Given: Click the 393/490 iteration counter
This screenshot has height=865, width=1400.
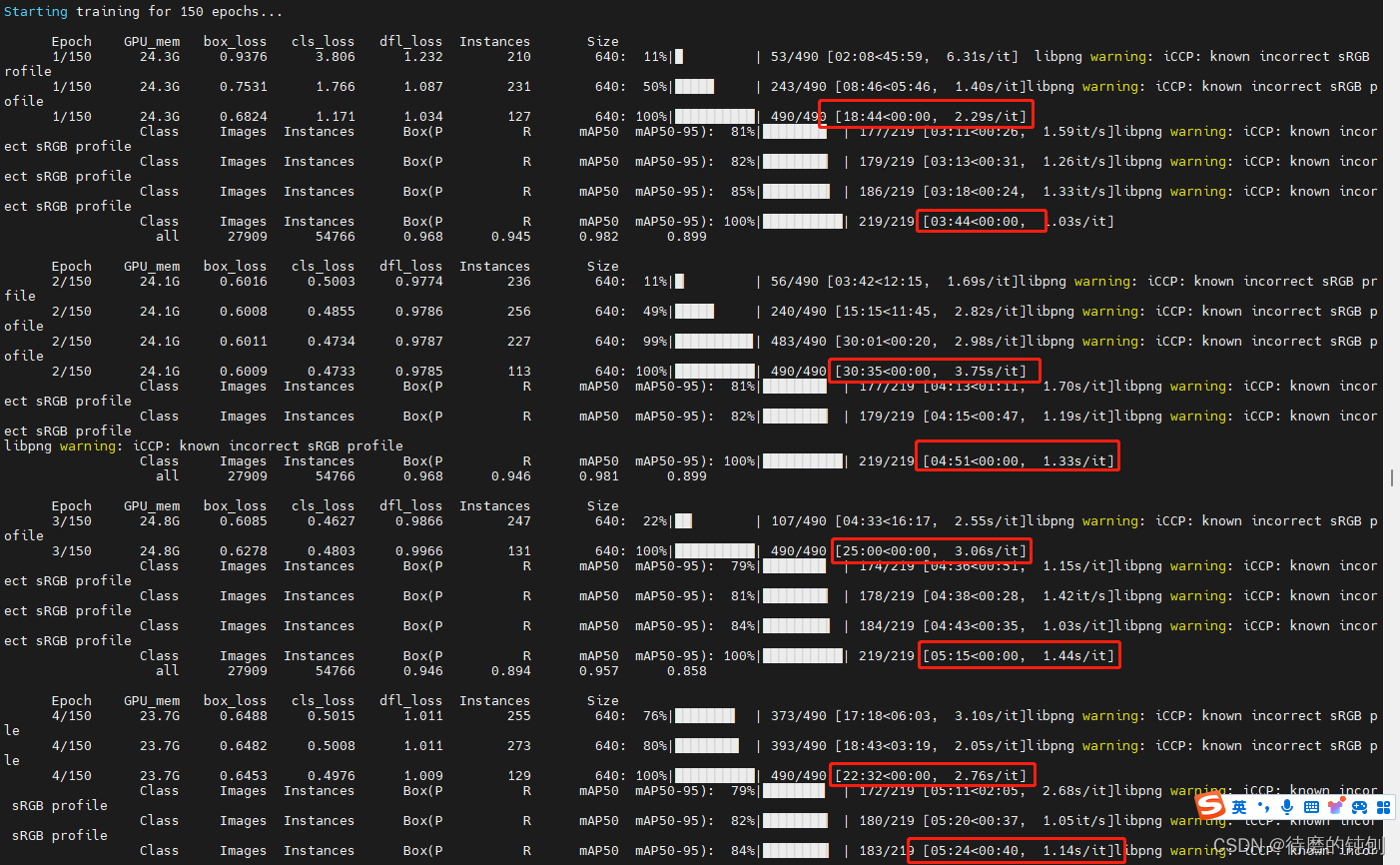Looking at the screenshot, I should pyautogui.click(x=798, y=746).
